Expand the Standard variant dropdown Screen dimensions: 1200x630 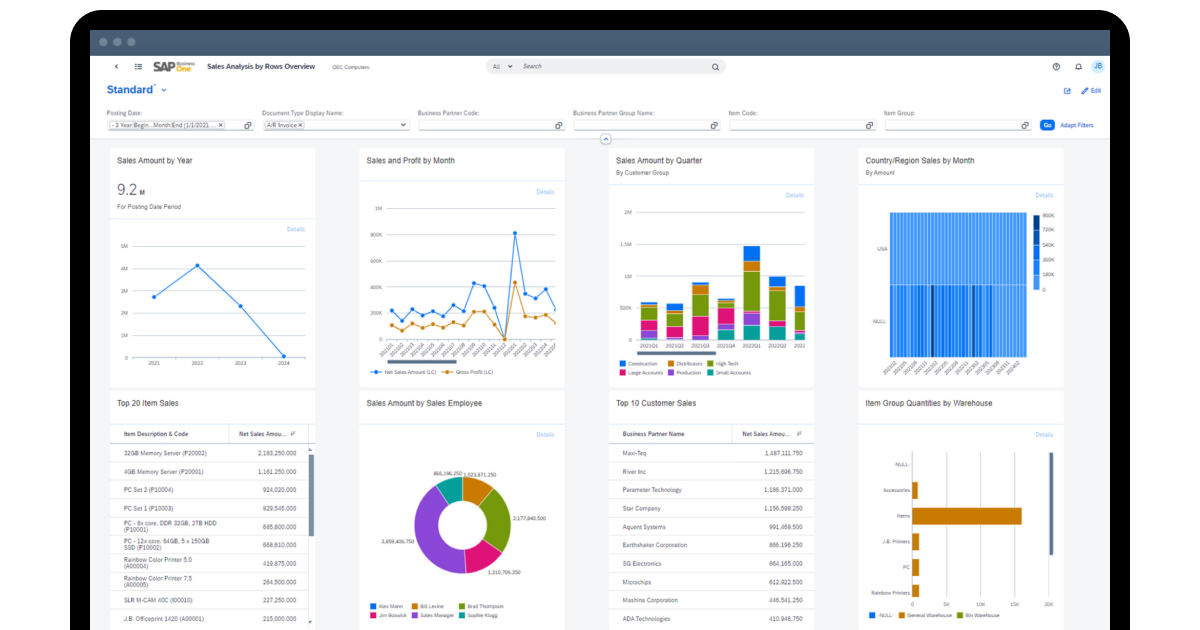click(162, 90)
